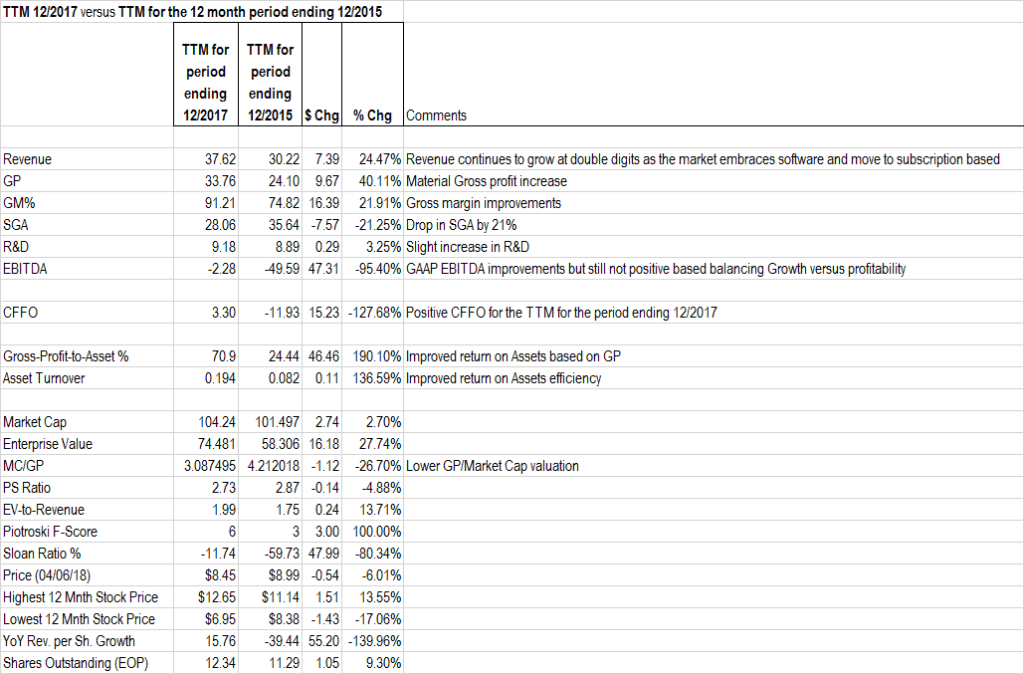Click the 'Material Gross profit increase' comment

pos(486,181)
